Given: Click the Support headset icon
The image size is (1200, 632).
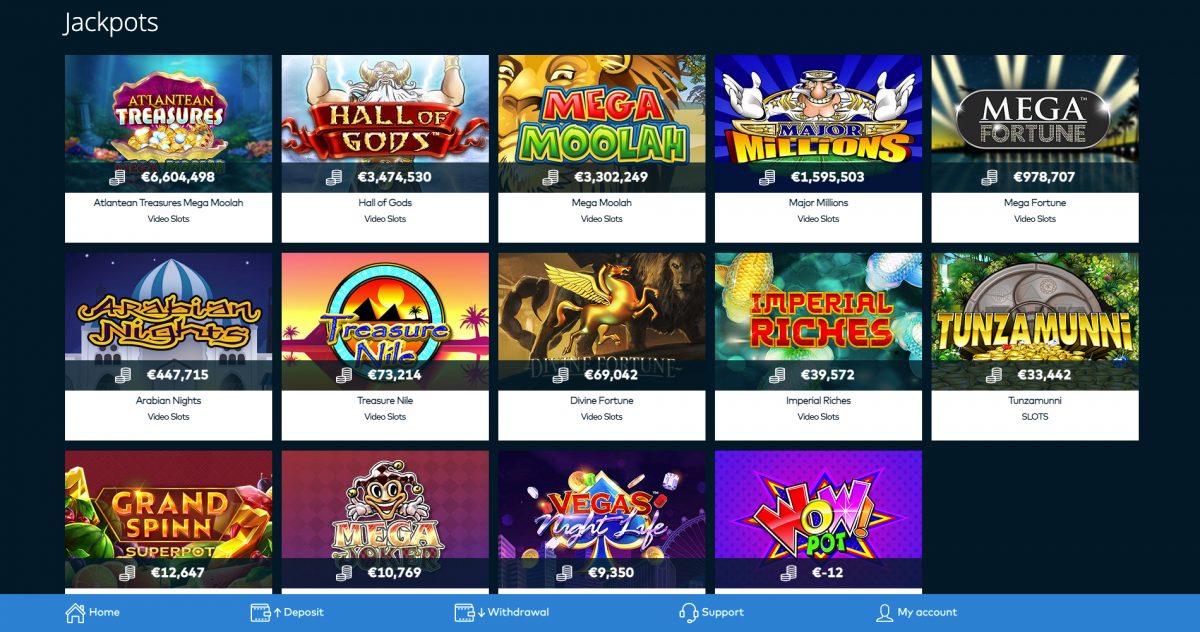Looking at the screenshot, I should [x=688, y=613].
